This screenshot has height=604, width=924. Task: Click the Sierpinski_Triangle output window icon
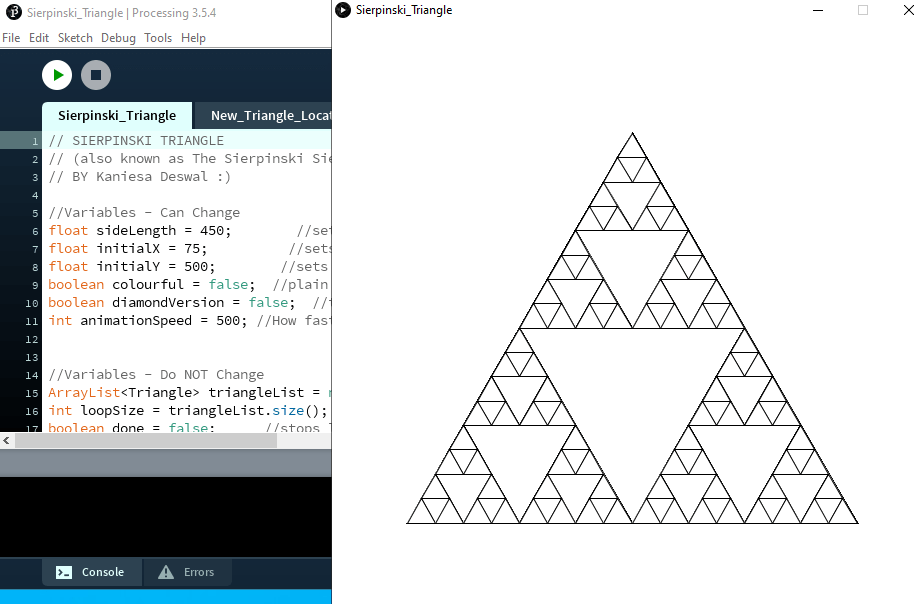(343, 10)
